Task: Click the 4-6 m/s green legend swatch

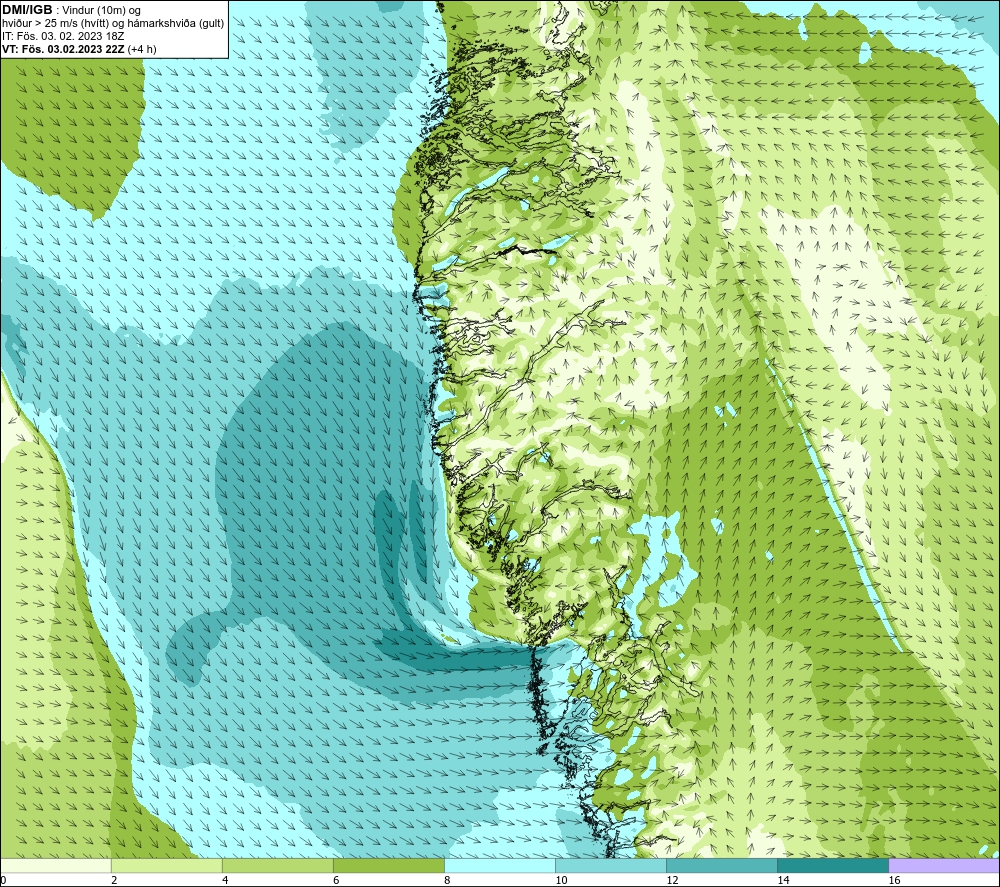Action: click(277, 866)
